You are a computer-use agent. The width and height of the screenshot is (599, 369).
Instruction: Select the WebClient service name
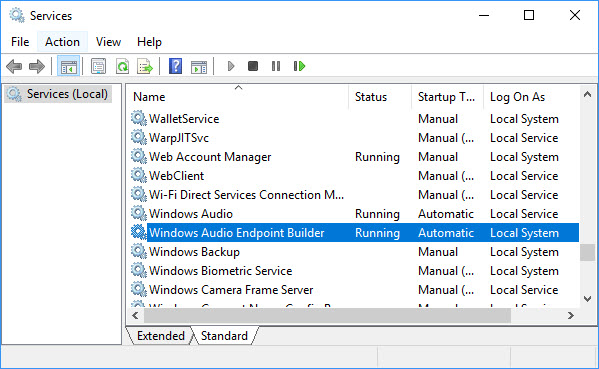(176, 176)
